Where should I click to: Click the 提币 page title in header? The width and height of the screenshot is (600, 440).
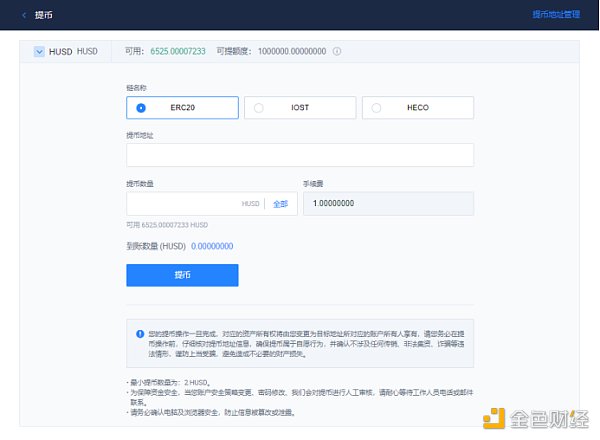click(x=45, y=15)
